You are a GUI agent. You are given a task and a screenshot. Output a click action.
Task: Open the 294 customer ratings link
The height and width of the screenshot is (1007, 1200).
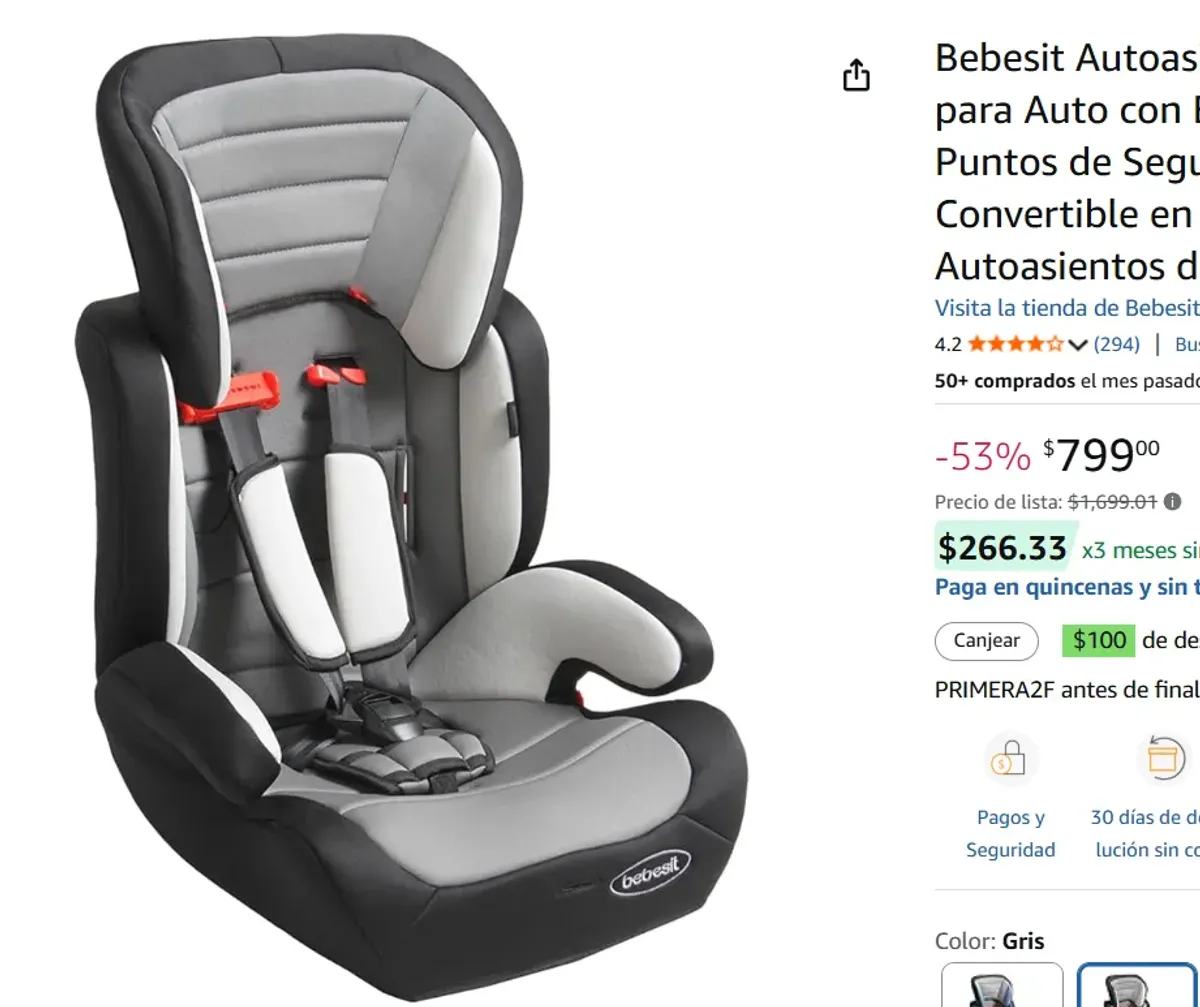coord(1118,344)
